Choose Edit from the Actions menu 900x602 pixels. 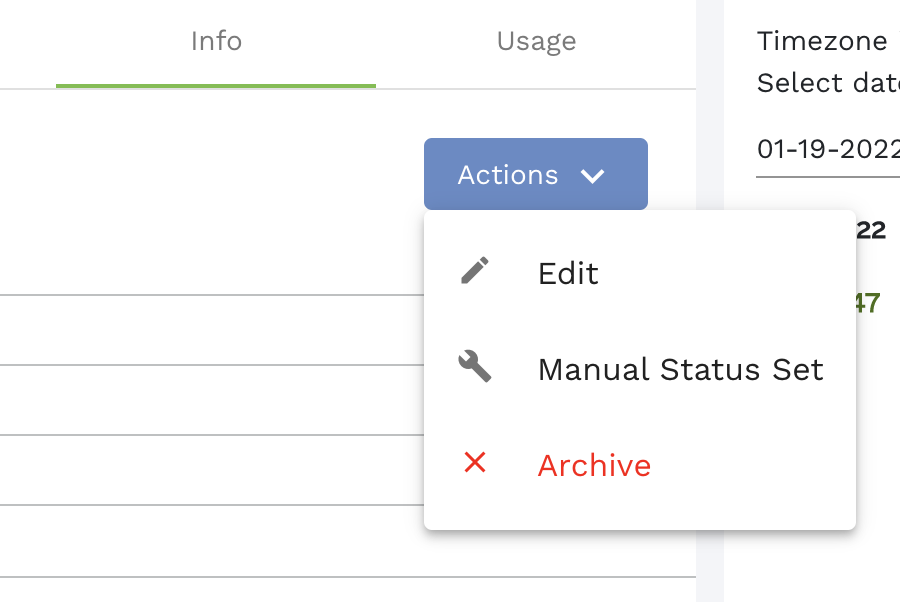click(568, 273)
